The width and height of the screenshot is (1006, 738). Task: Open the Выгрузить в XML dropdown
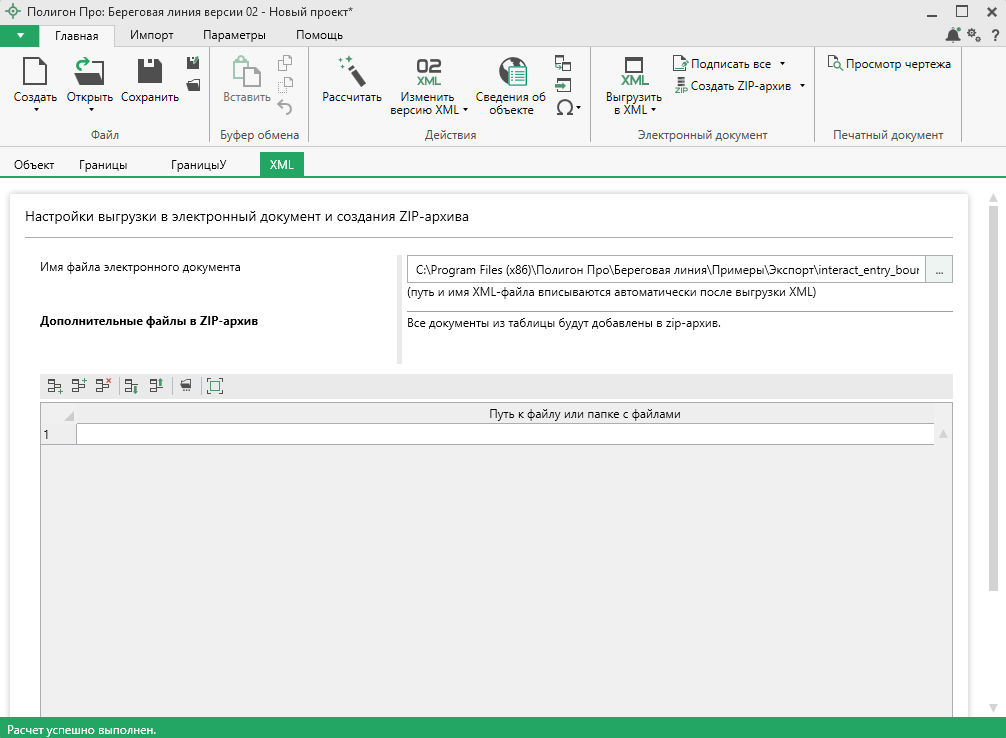tap(653, 110)
